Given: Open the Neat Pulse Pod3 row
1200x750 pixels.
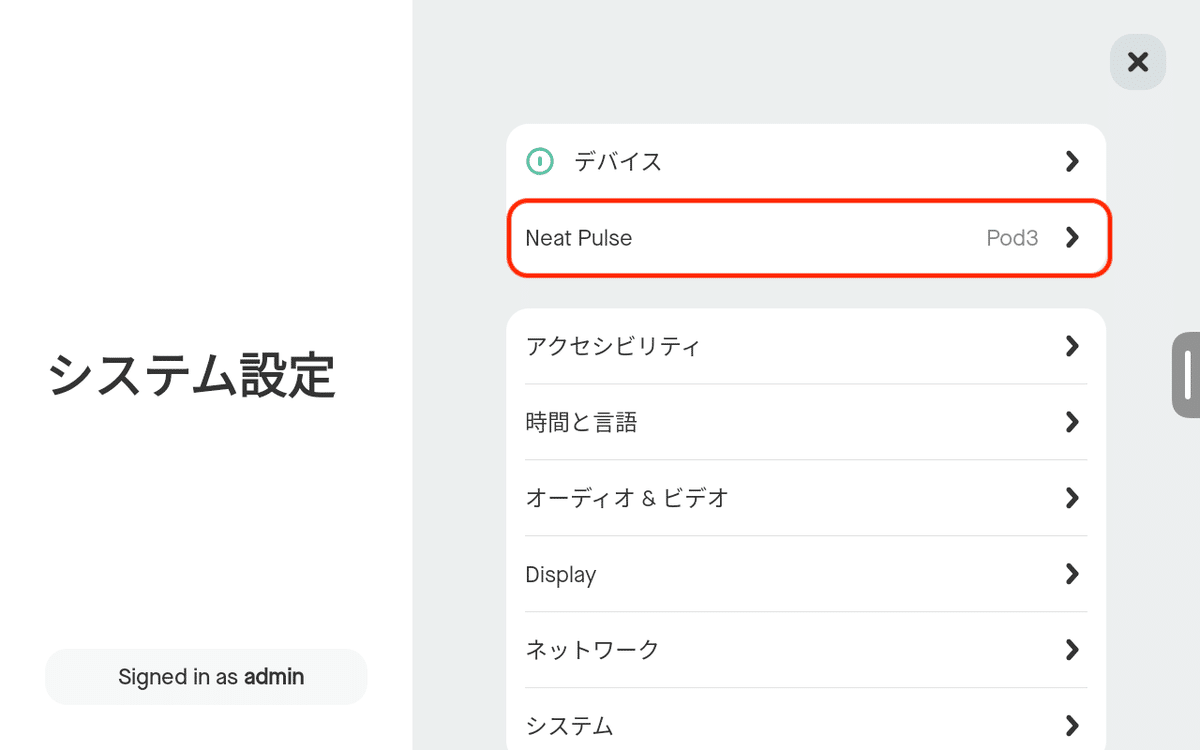Looking at the screenshot, I should (x=808, y=238).
